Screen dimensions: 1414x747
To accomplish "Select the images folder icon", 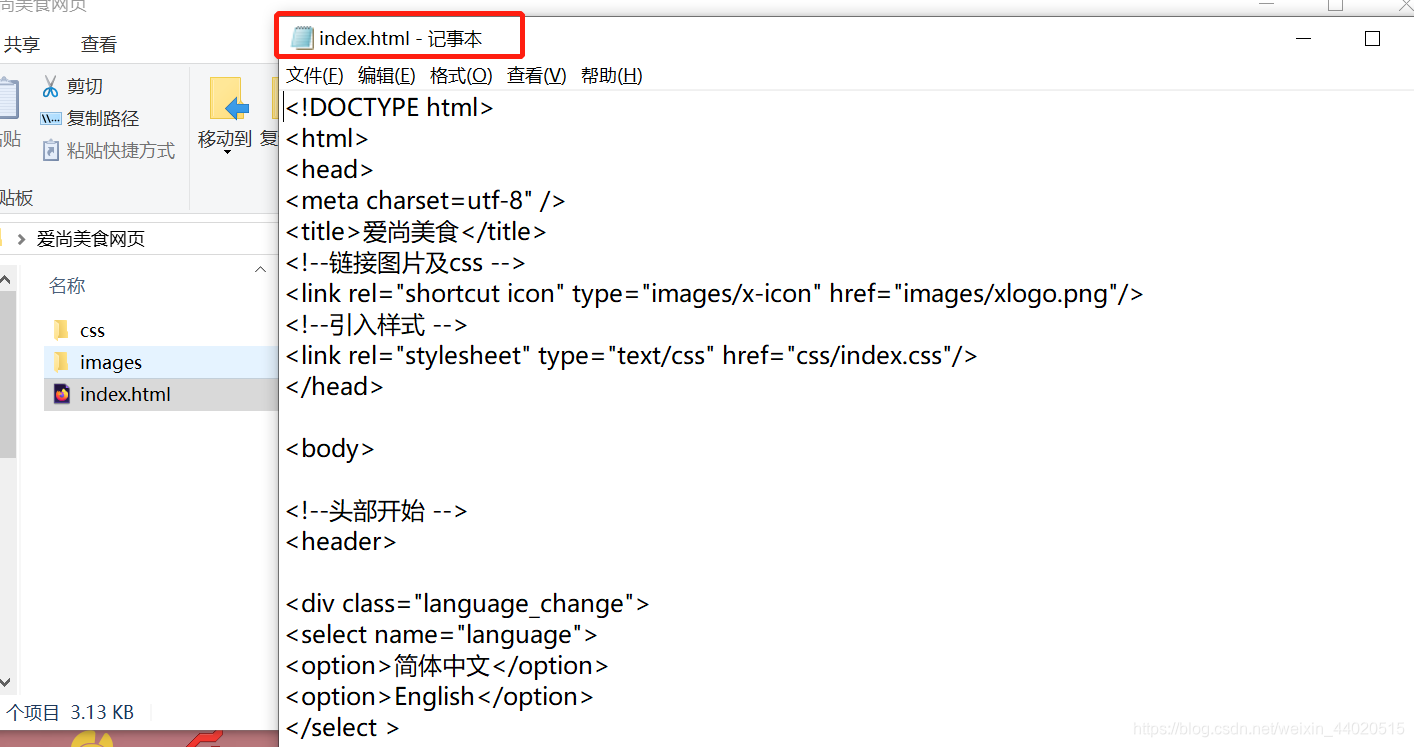I will (62, 362).
